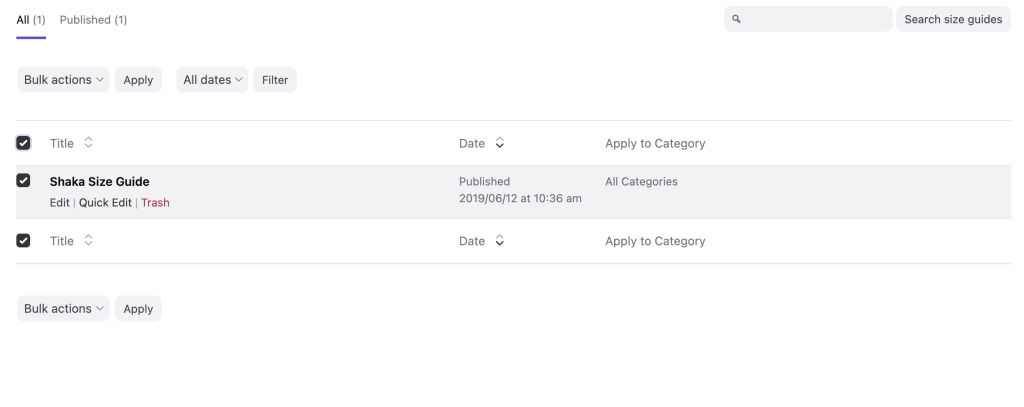1024x407 pixels.
Task: Click footer Title sort arrows
Action: [x=88, y=241]
